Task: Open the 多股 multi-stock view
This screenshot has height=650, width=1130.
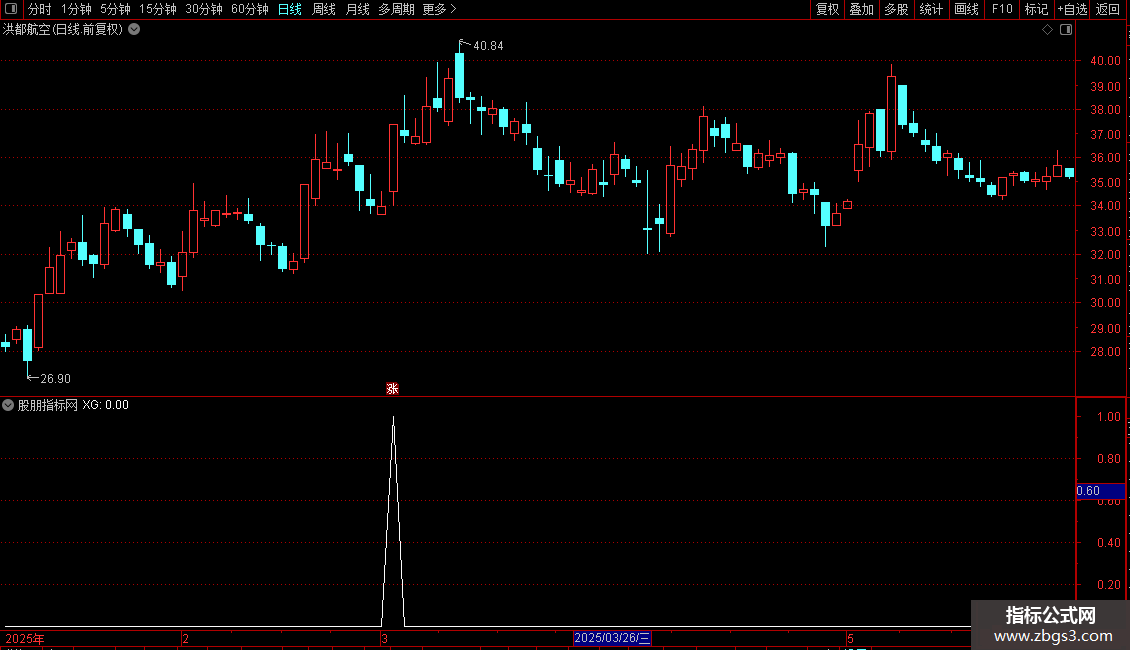Action: point(896,9)
